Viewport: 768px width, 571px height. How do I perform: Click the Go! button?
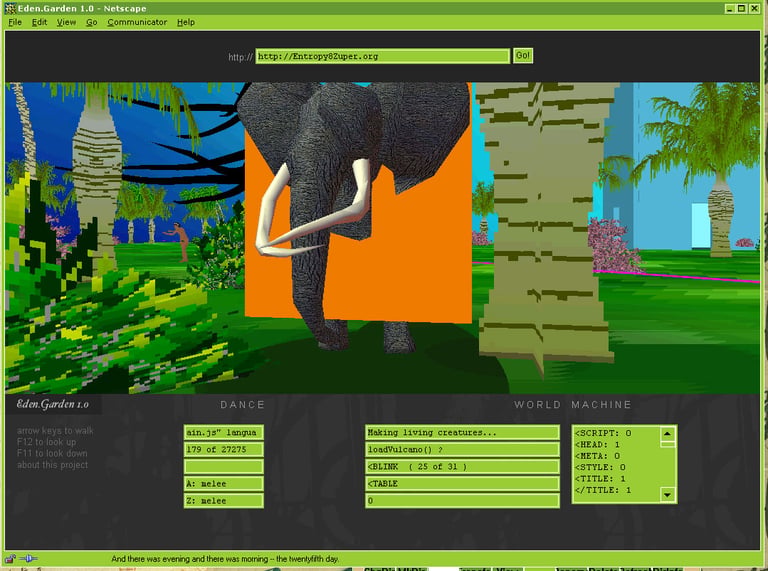[x=523, y=55]
